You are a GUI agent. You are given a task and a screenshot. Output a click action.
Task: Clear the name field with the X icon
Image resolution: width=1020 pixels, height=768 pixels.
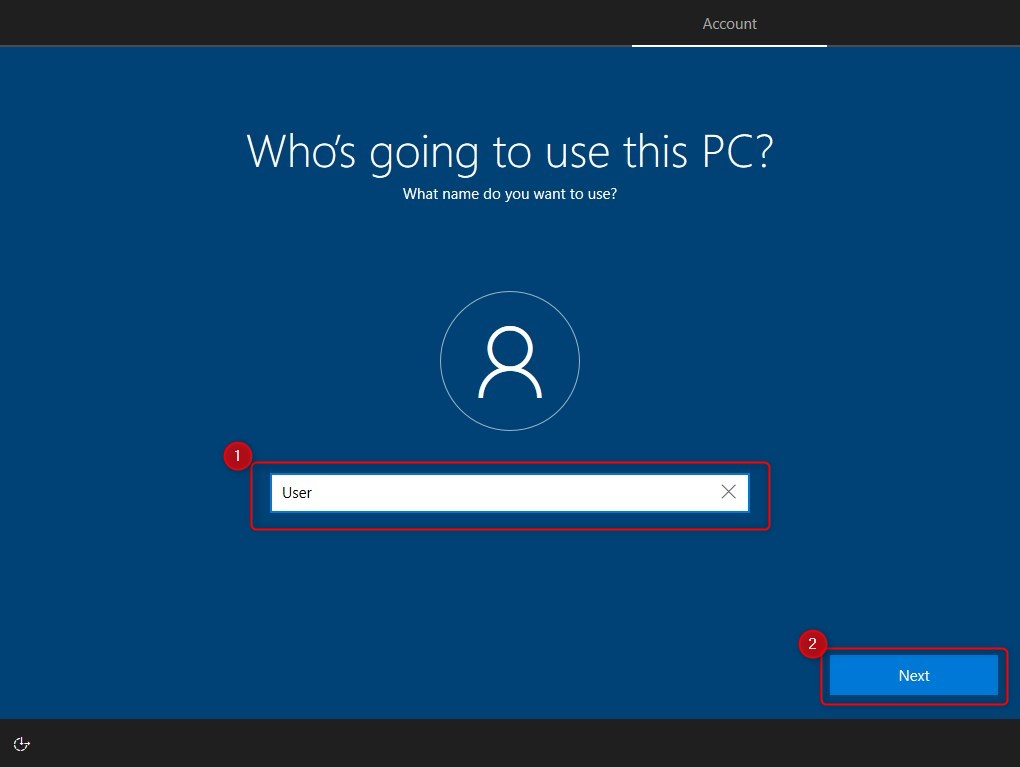729,492
